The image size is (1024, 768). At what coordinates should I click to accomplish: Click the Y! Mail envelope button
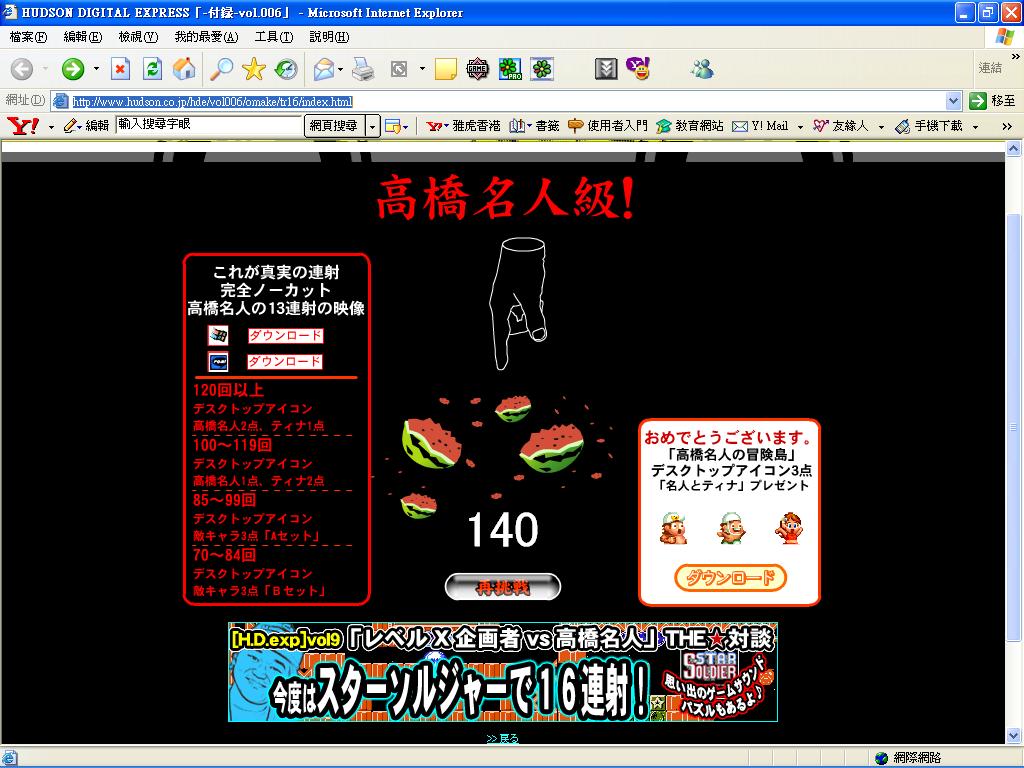760,125
